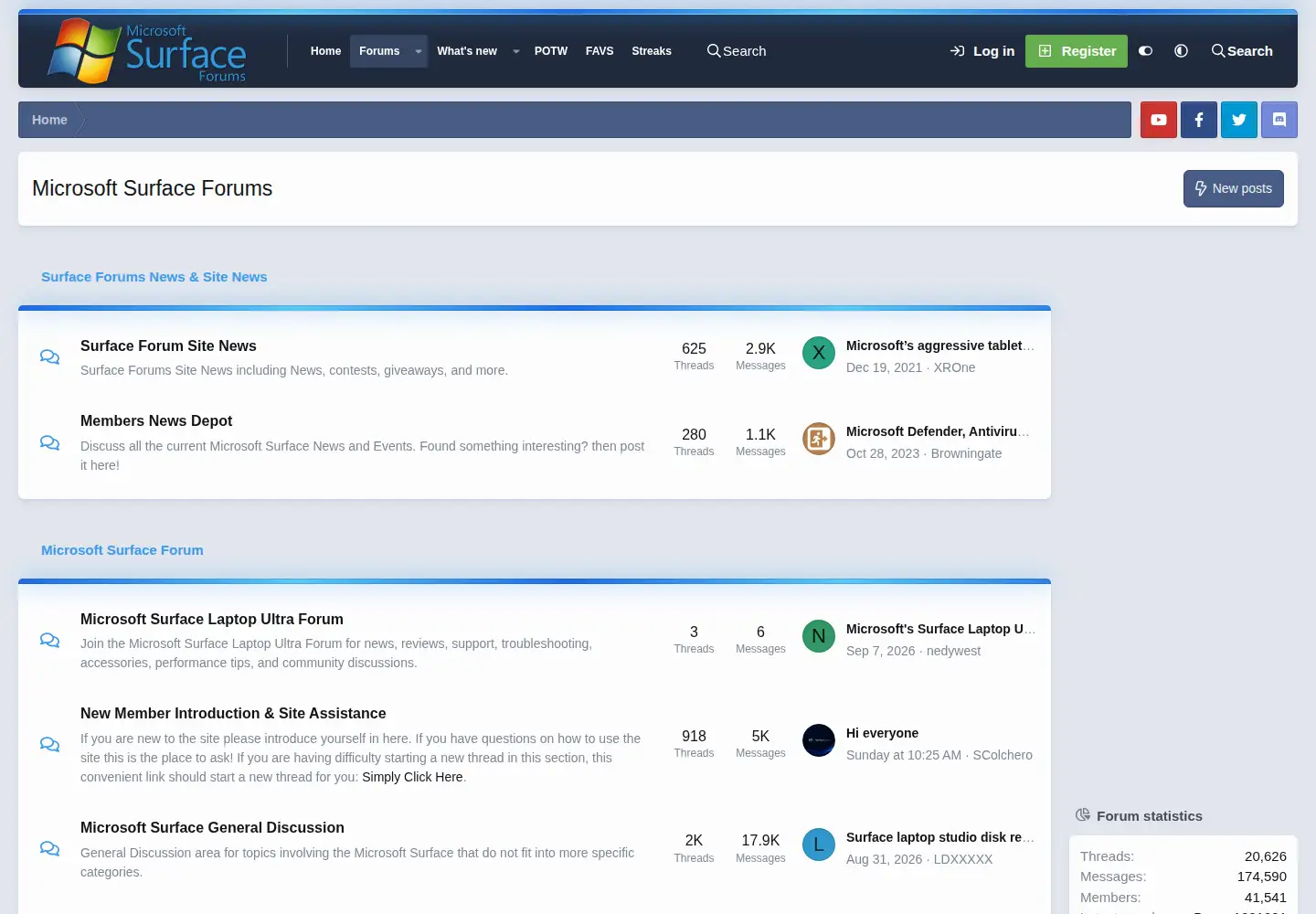Open the Surface Forum Site News forum
The width and height of the screenshot is (1316, 914).
click(168, 345)
